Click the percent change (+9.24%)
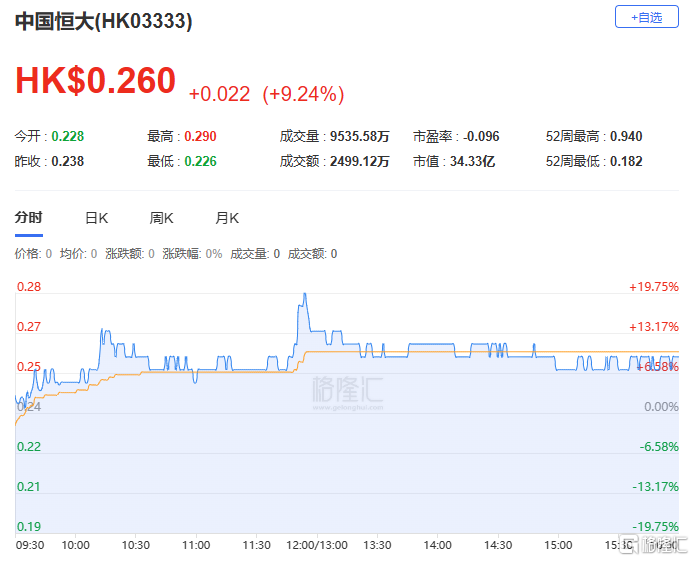Image resolution: width=694 pixels, height=561 pixels. click(x=304, y=94)
